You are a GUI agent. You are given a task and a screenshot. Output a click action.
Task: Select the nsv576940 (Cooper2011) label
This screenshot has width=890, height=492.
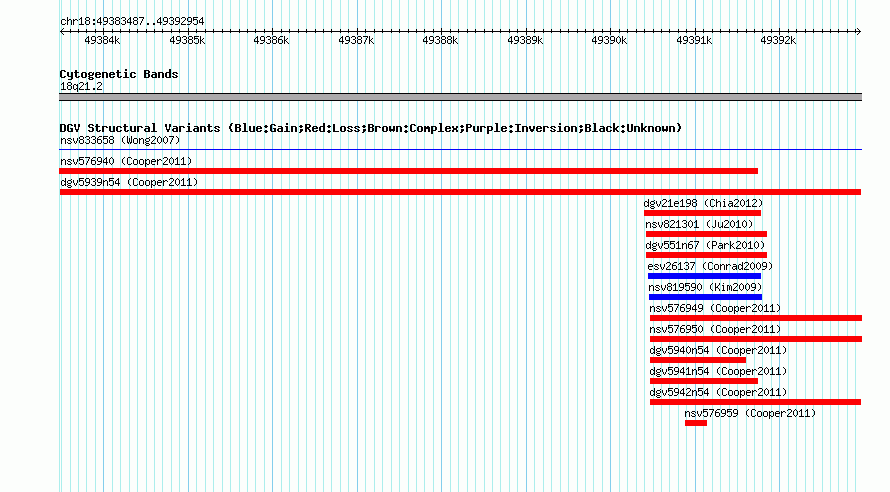pos(126,161)
